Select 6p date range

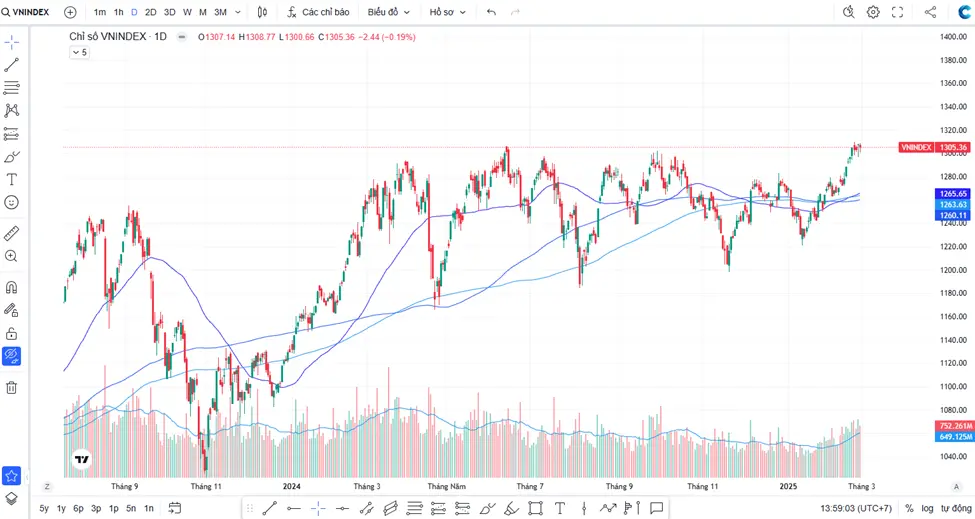[x=78, y=508]
